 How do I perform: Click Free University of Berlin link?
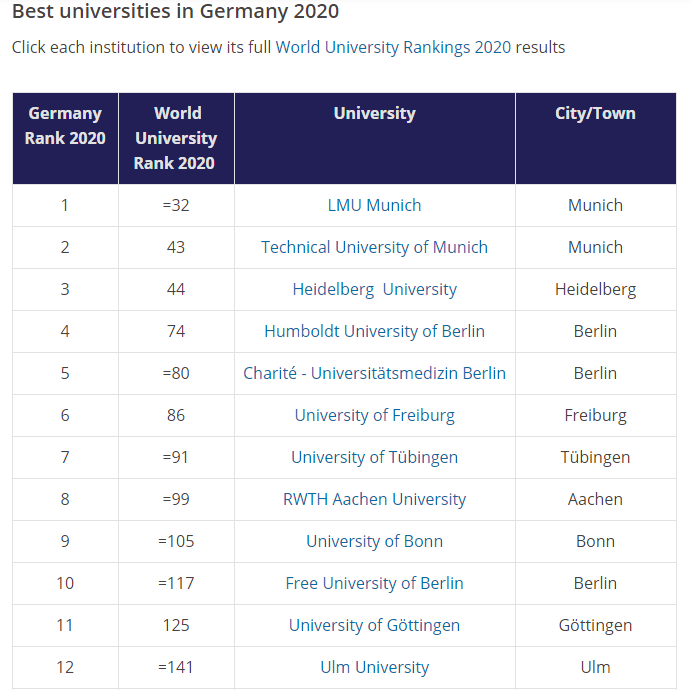375,583
